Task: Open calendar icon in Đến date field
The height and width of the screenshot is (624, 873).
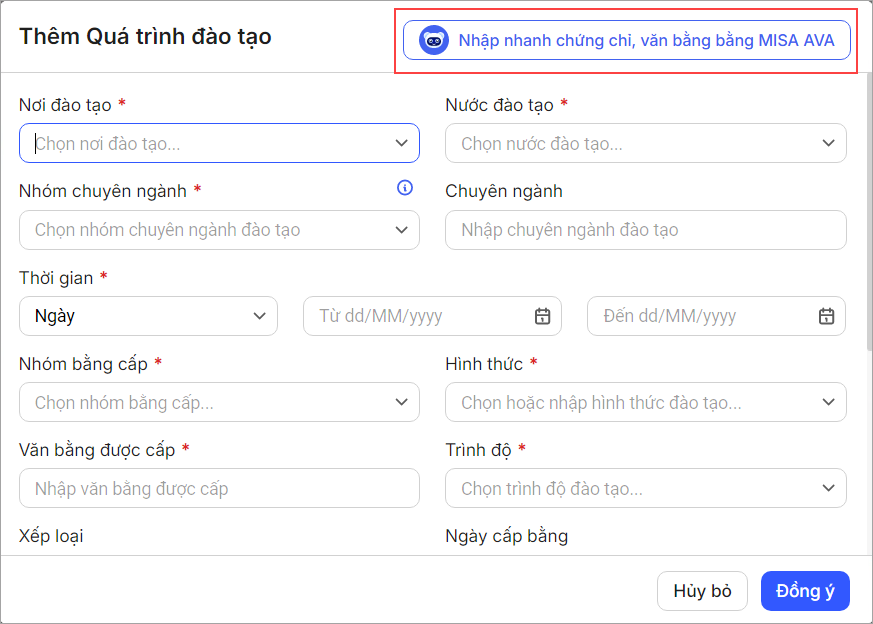Action: pyautogui.click(x=826, y=316)
